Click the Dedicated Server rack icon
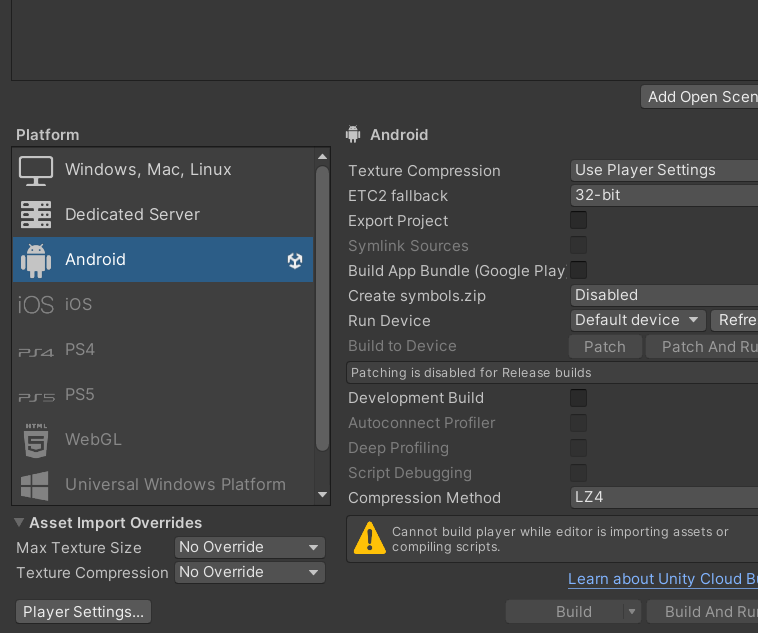The image size is (758, 633). pyautogui.click(x=36, y=215)
